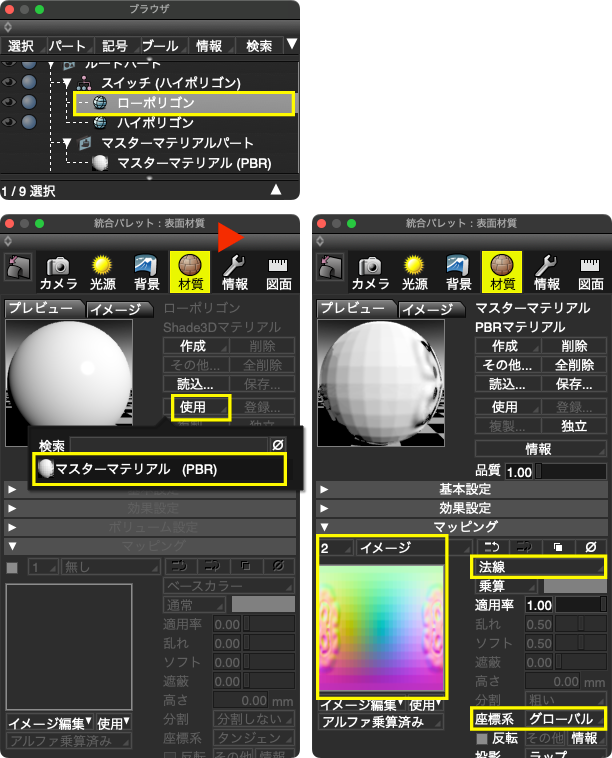Toggle eye visibility for High Polygon row
The height and width of the screenshot is (758, 612).
(10, 122)
